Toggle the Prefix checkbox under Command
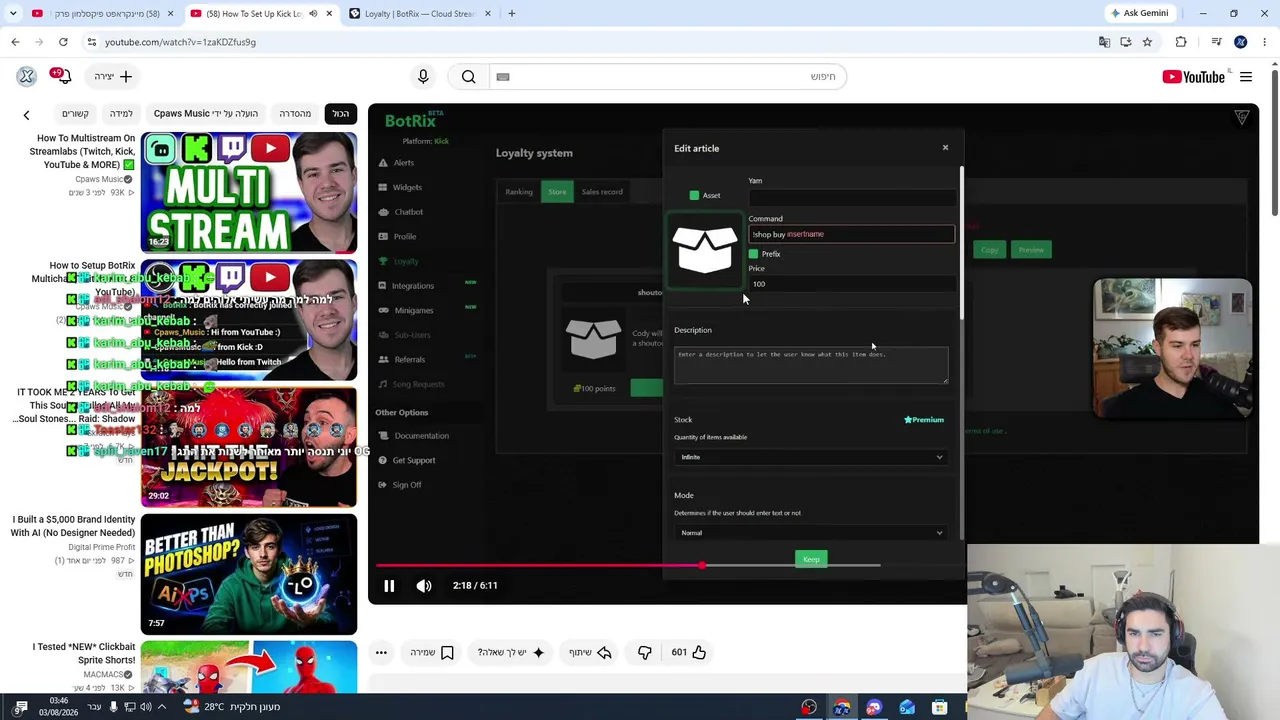This screenshot has width=1280, height=720. 753,254
